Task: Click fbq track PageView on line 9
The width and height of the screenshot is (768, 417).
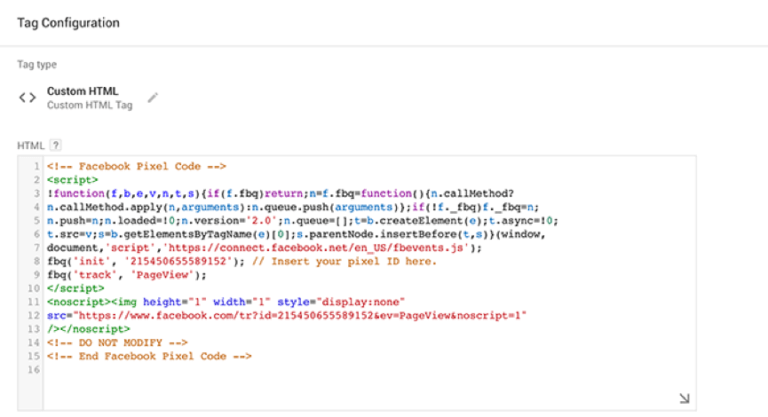Action: (127, 275)
